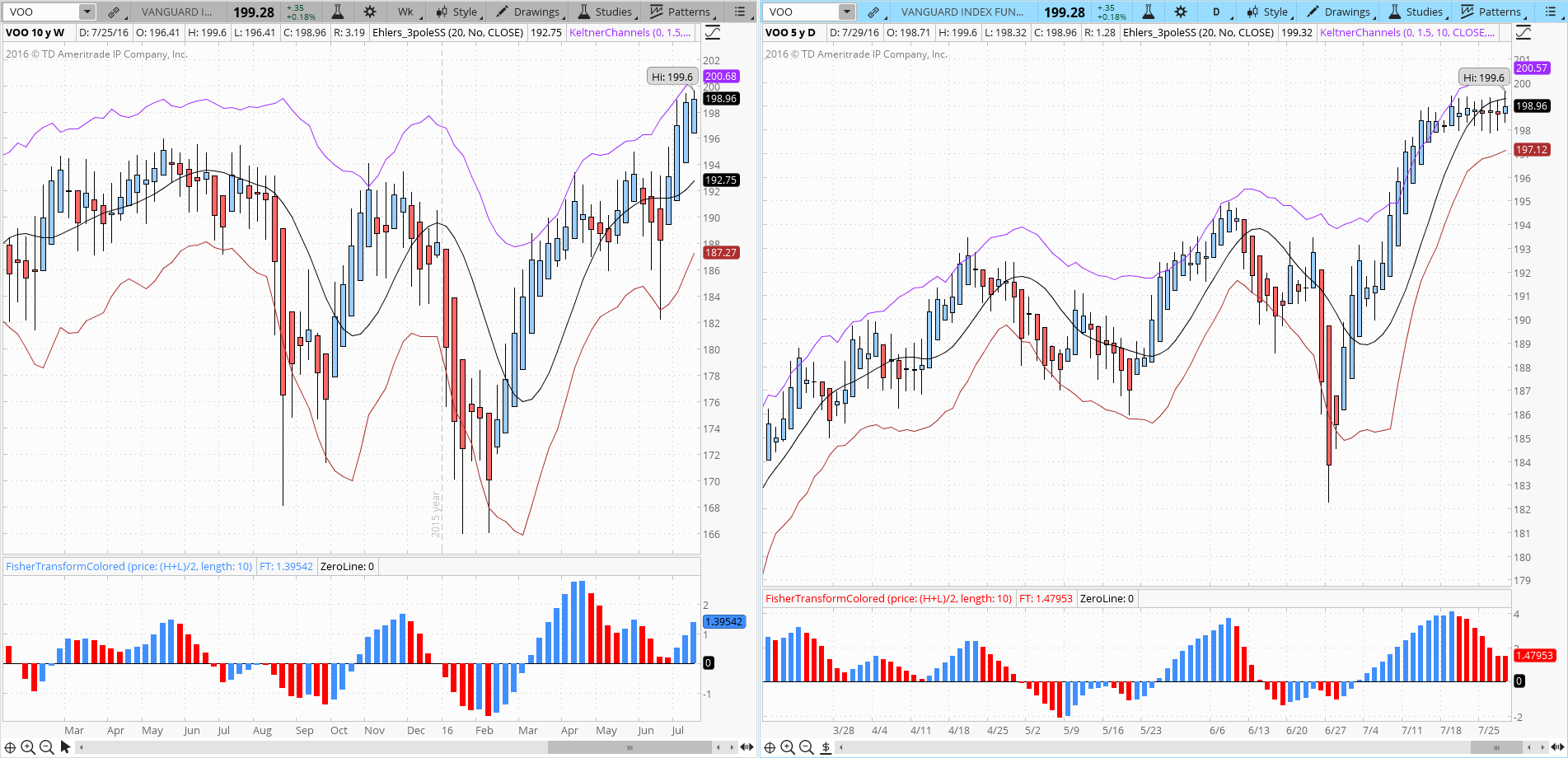The height and width of the screenshot is (758, 1568).
Task: Click the blue 1.39542 Fisher value bubble
Action: pyautogui.click(x=724, y=622)
